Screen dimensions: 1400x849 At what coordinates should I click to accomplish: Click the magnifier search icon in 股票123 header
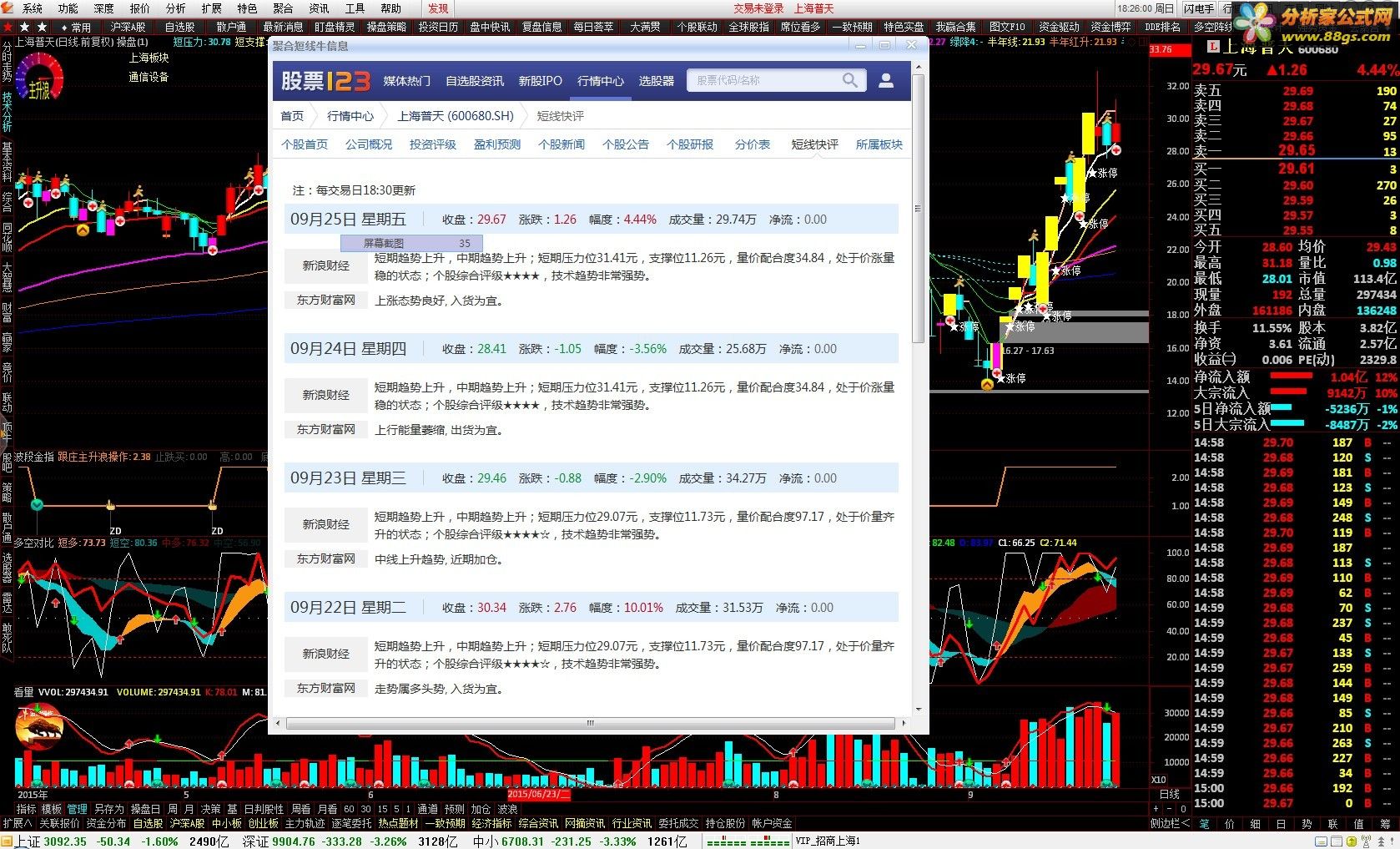[x=849, y=80]
